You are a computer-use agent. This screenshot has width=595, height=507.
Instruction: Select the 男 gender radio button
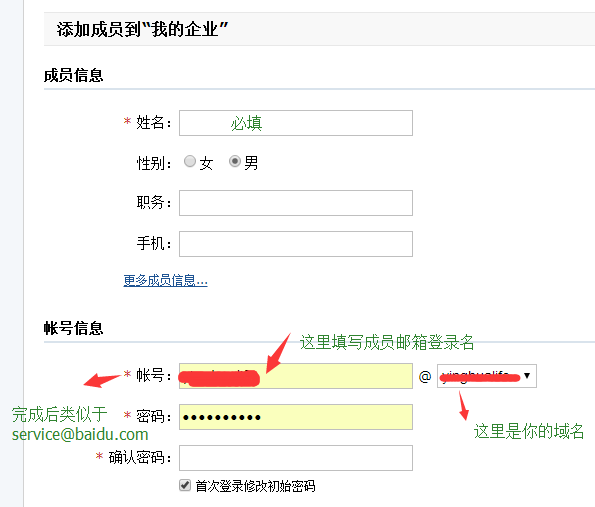(235, 161)
